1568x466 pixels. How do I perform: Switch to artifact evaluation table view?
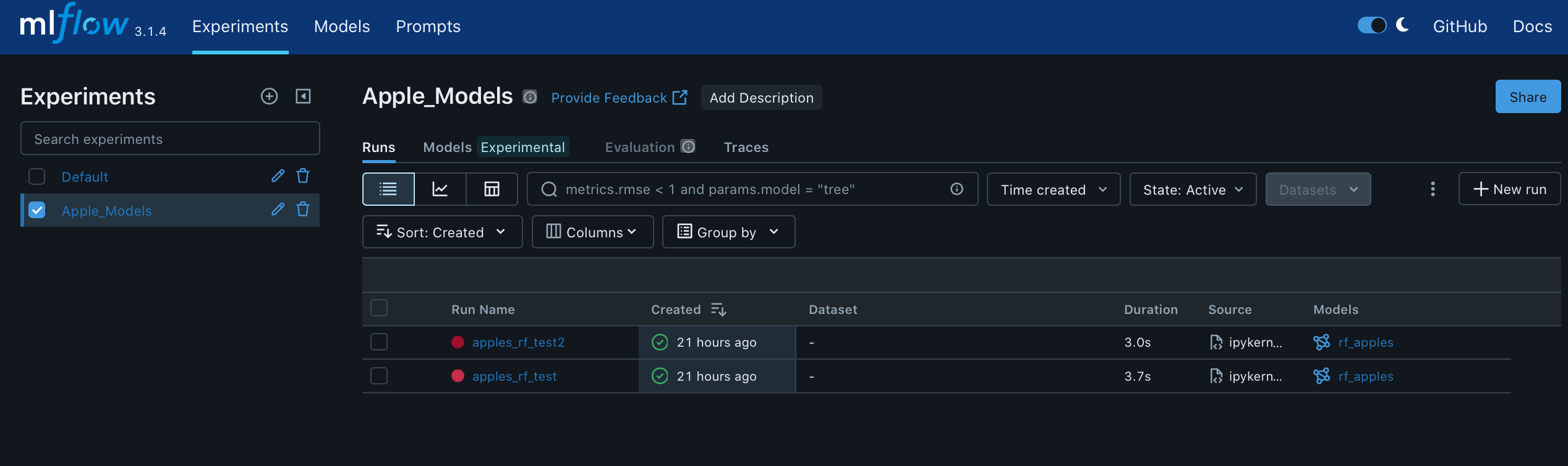[x=492, y=189]
